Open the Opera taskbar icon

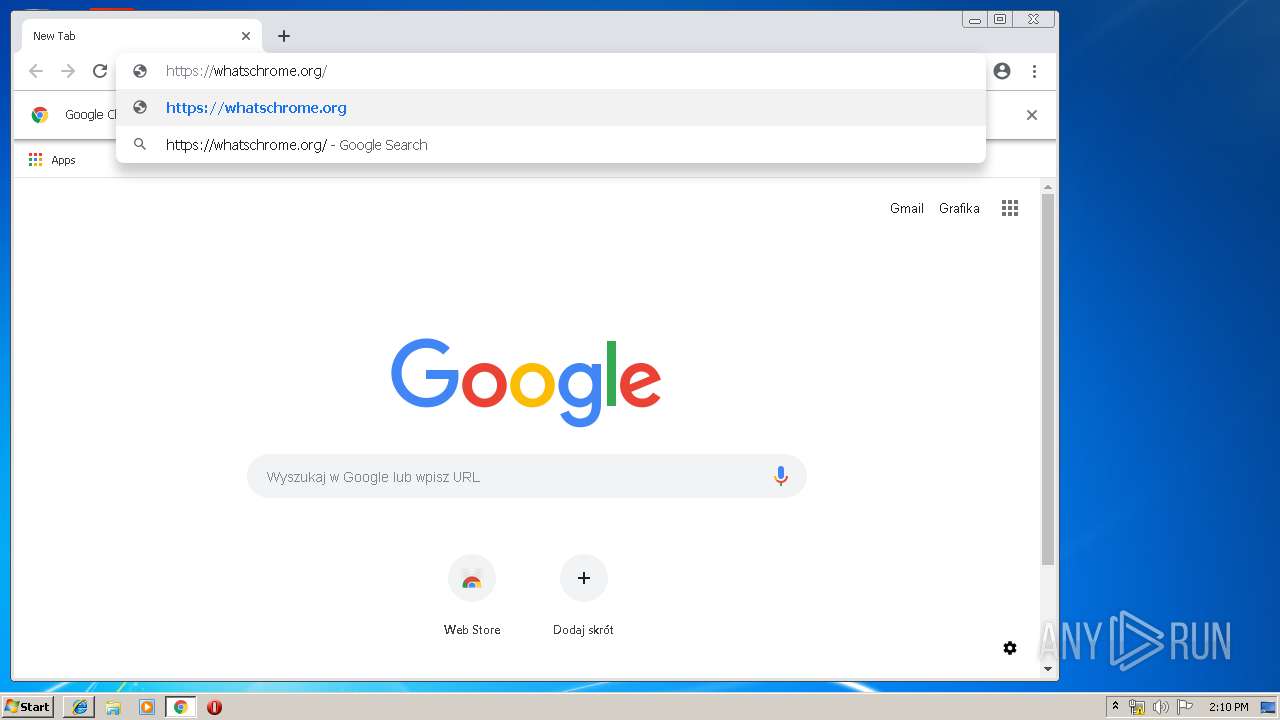point(214,707)
